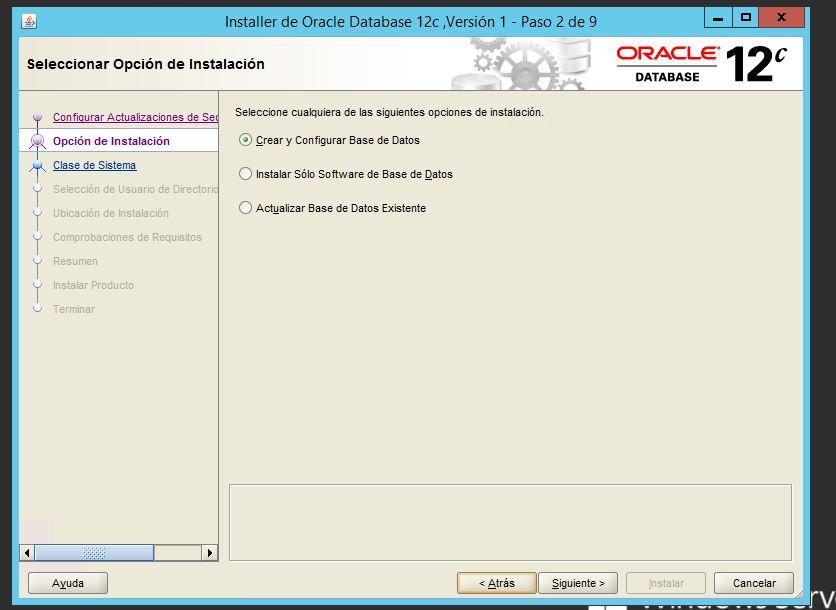Select Crear y Configurar Base de Datos
836x610 pixels.
click(x=330, y=140)
